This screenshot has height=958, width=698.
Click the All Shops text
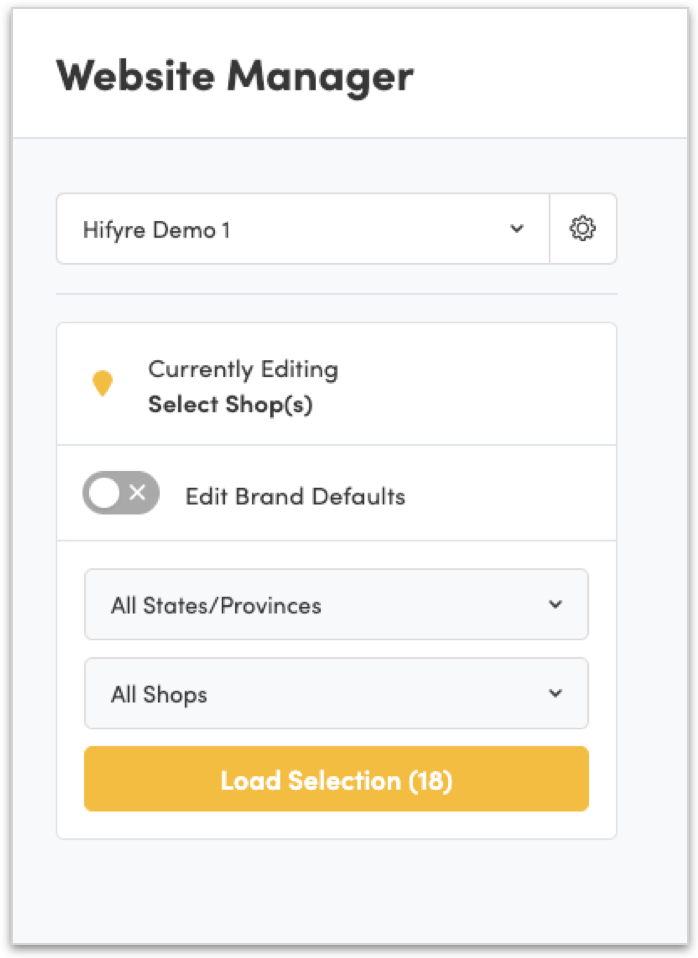[x=159, y=695]
